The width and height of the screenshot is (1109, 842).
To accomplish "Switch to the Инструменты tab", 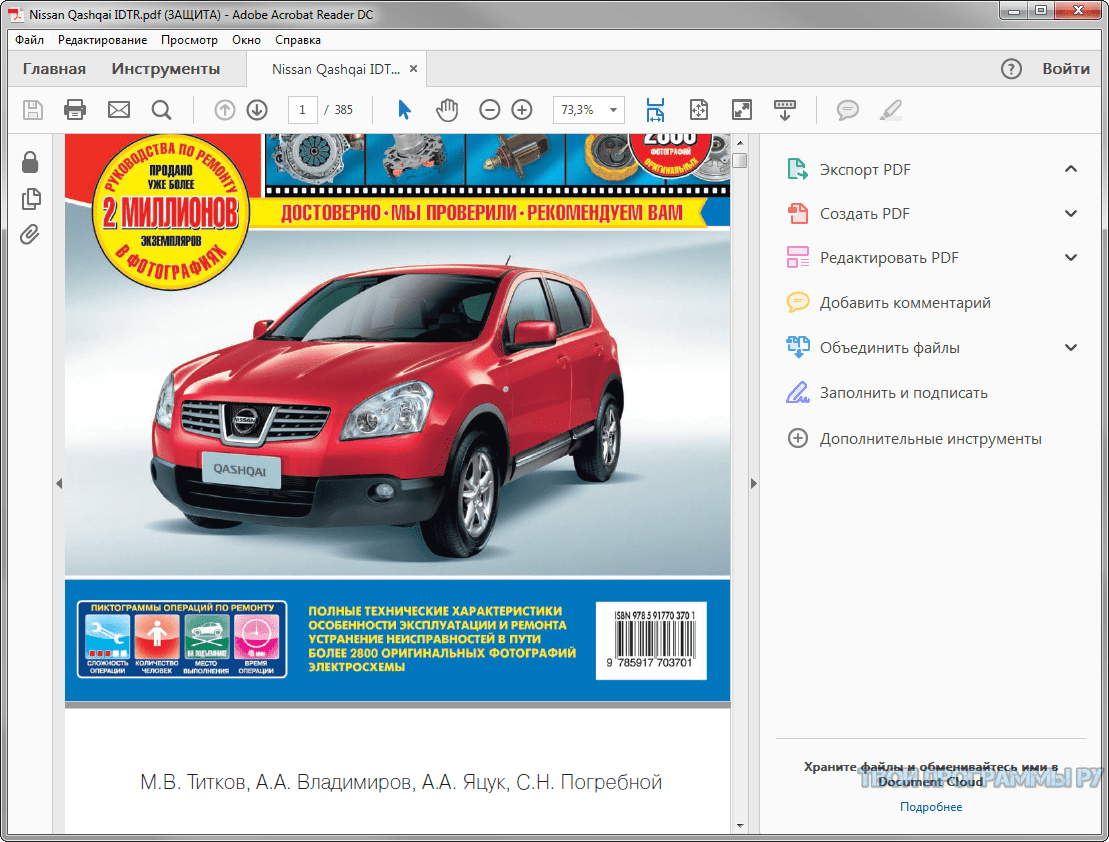I will point(166,69).
